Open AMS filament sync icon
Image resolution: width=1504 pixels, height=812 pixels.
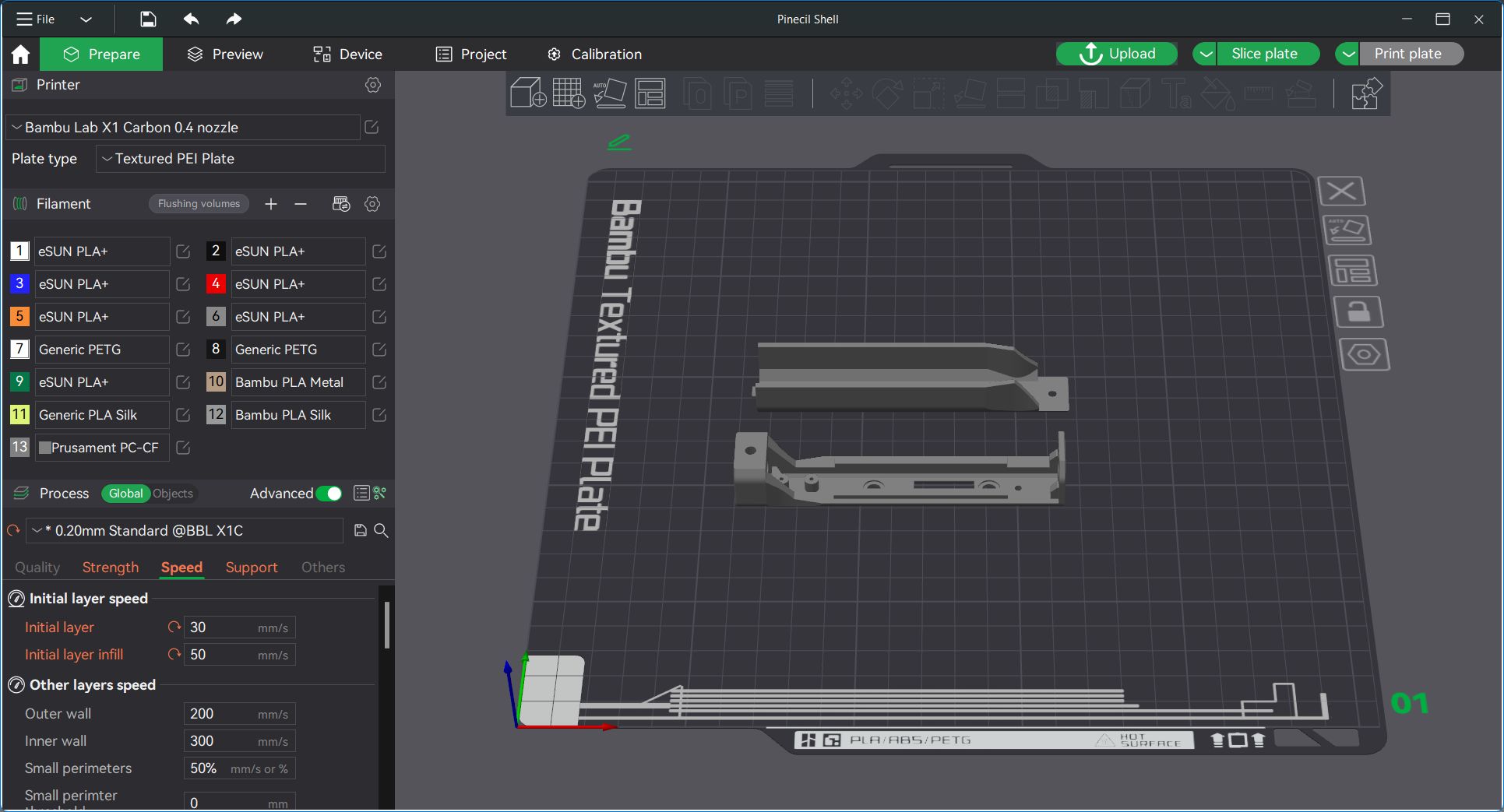[x=341, y=204]
